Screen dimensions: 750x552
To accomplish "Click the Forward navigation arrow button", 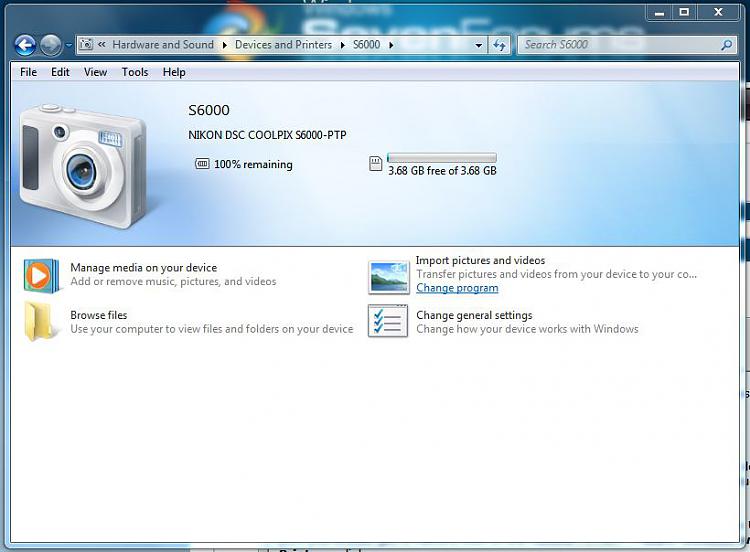I will (51, 45).
